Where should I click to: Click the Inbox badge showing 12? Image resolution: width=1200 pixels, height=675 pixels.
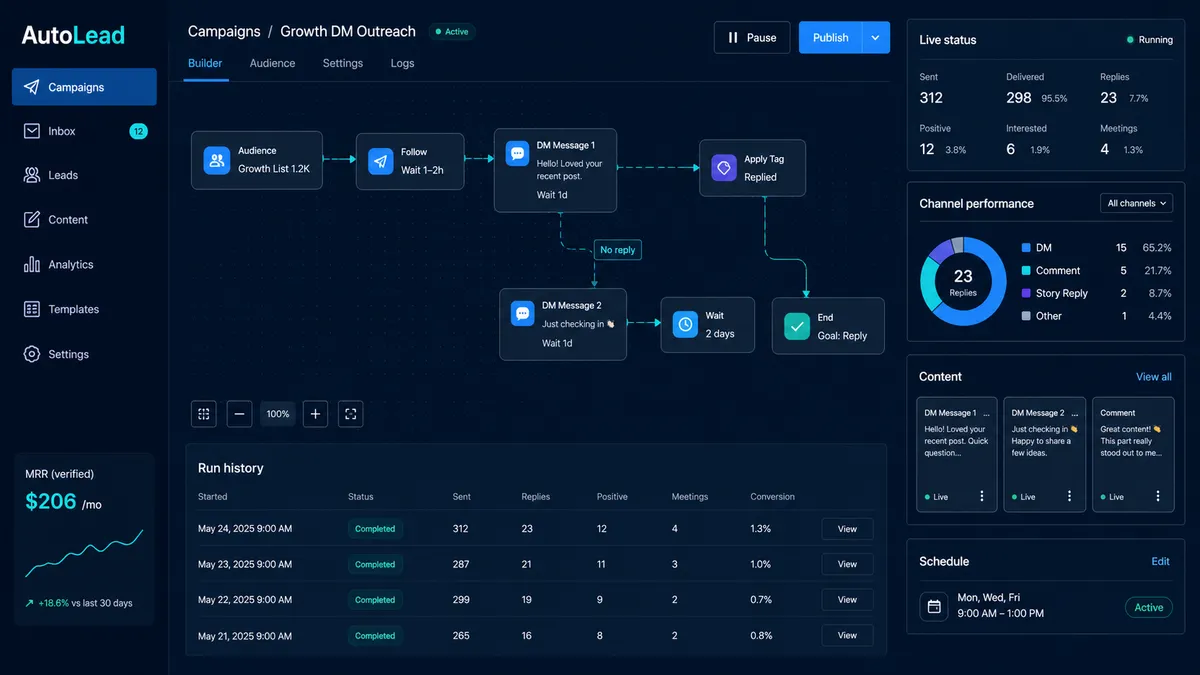(x=138, y=131)
